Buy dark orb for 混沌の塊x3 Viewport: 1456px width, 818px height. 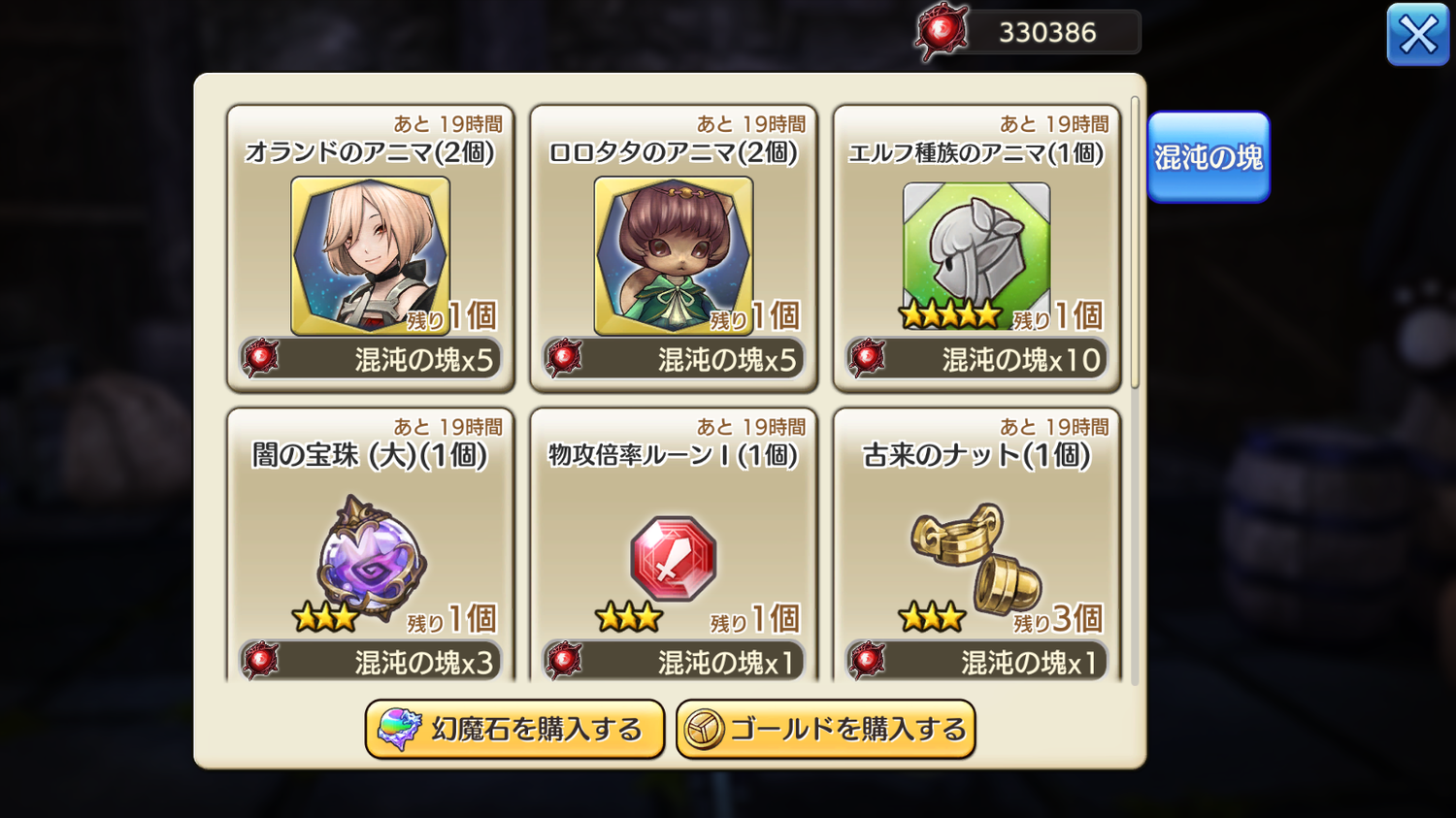pos(371,662)
